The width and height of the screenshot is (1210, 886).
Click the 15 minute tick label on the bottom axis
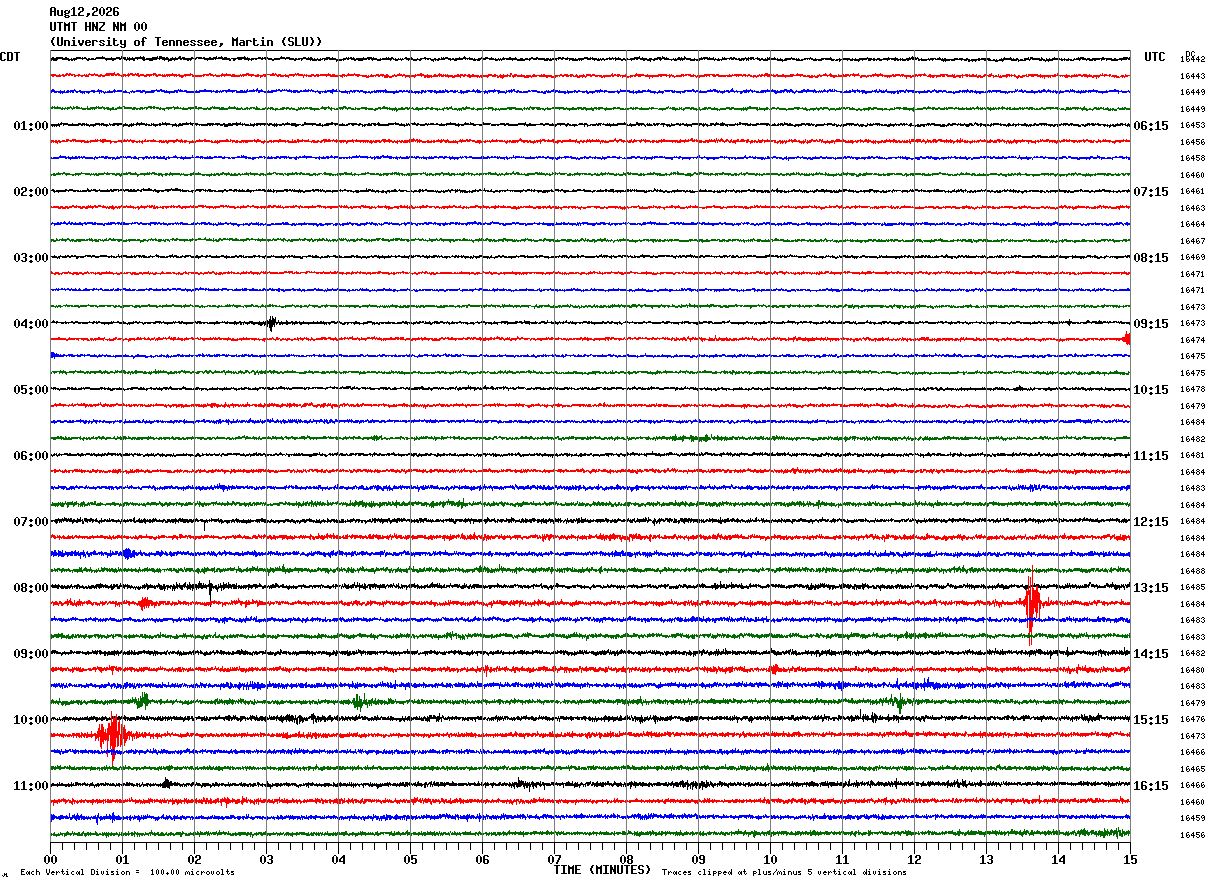(1130, 859)
